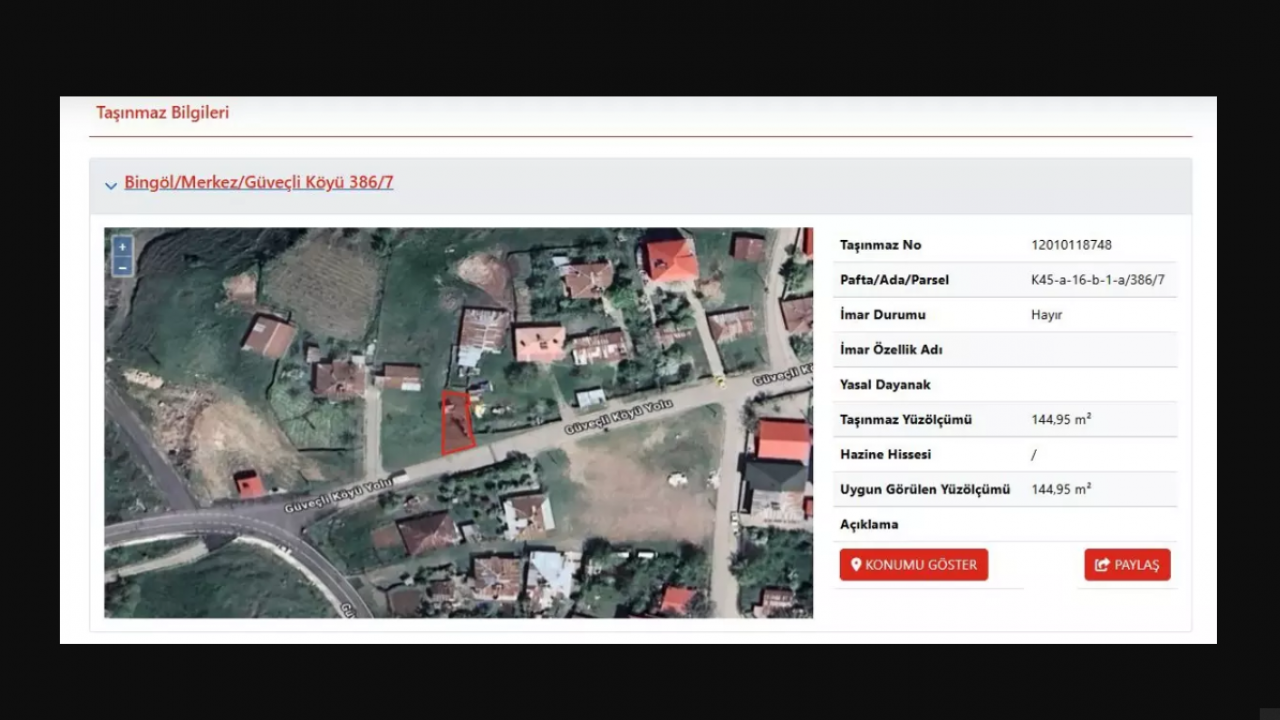Click the Taşınmaz Yüzölçümü value 144,95 m²
The width and height of the screenshot is (1280, 720).
(1061, 419)
